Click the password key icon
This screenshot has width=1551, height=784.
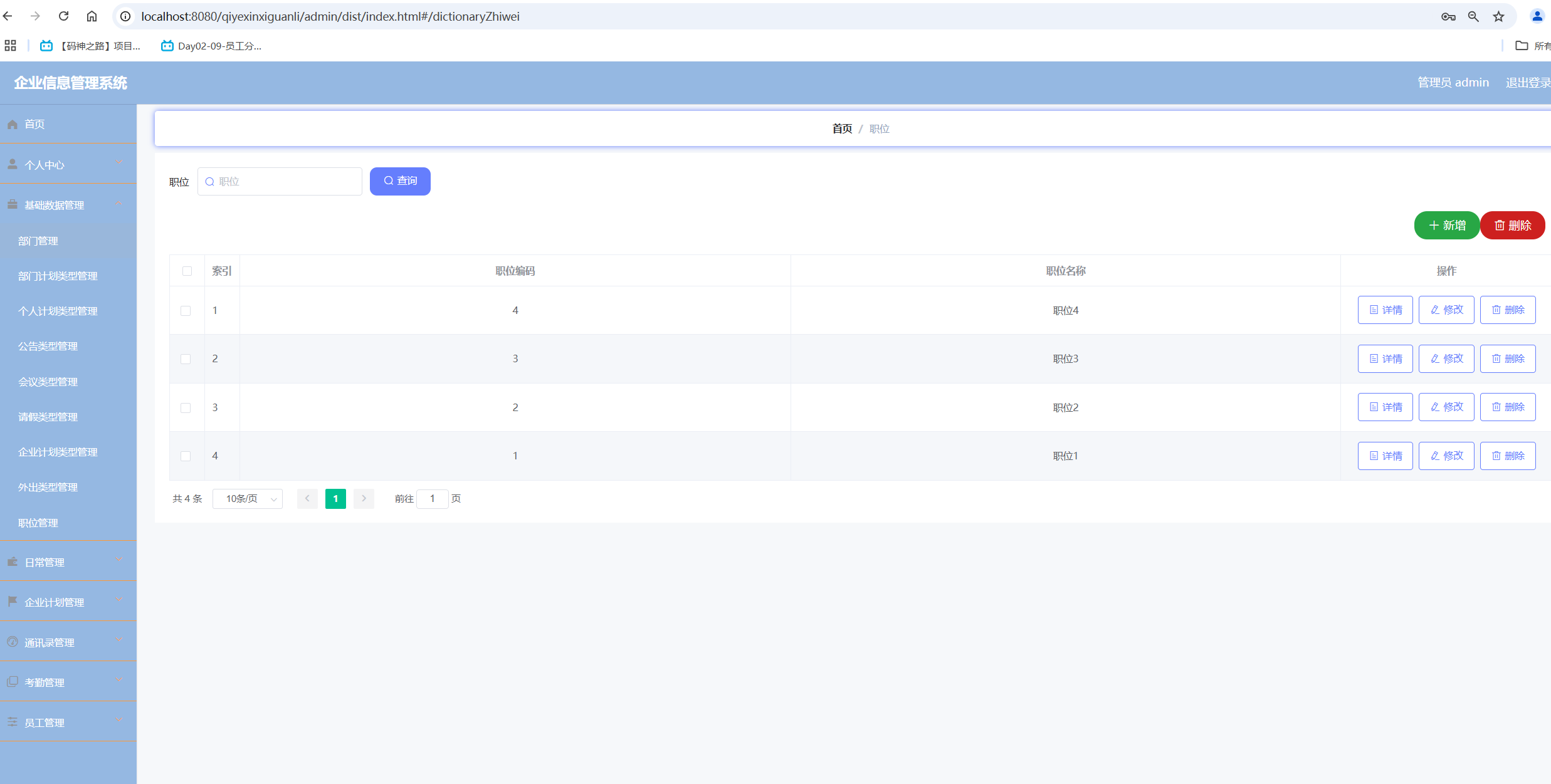1448,16
